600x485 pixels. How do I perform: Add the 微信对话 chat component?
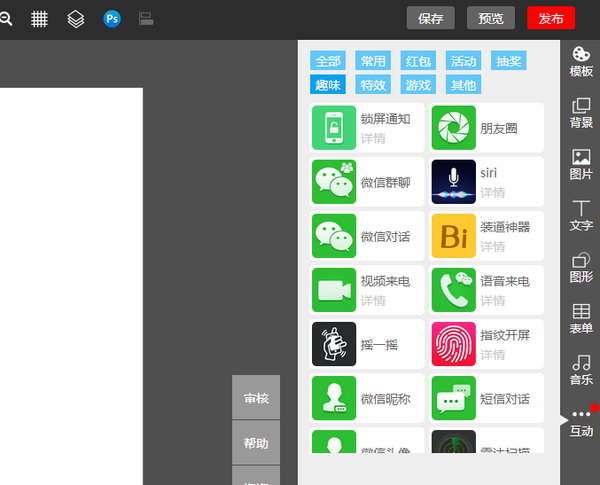point(367,236)
